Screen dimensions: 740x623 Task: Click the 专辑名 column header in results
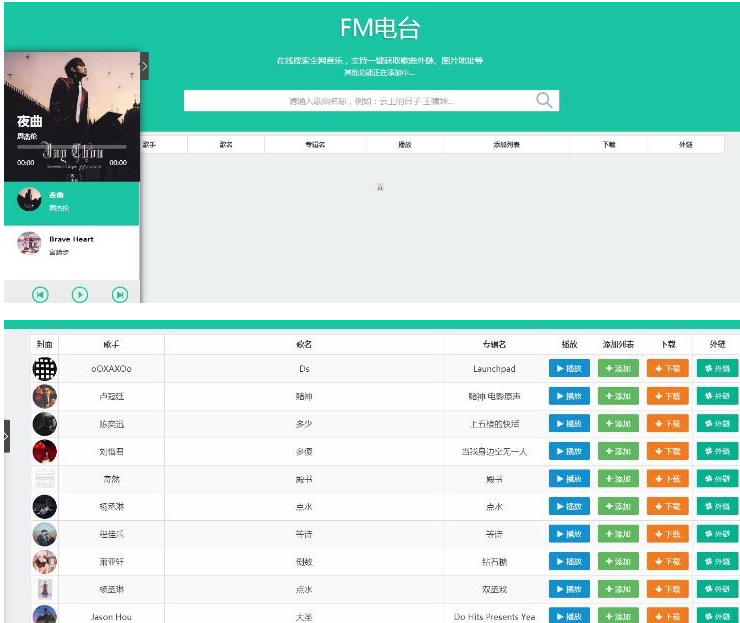point(494,344)
